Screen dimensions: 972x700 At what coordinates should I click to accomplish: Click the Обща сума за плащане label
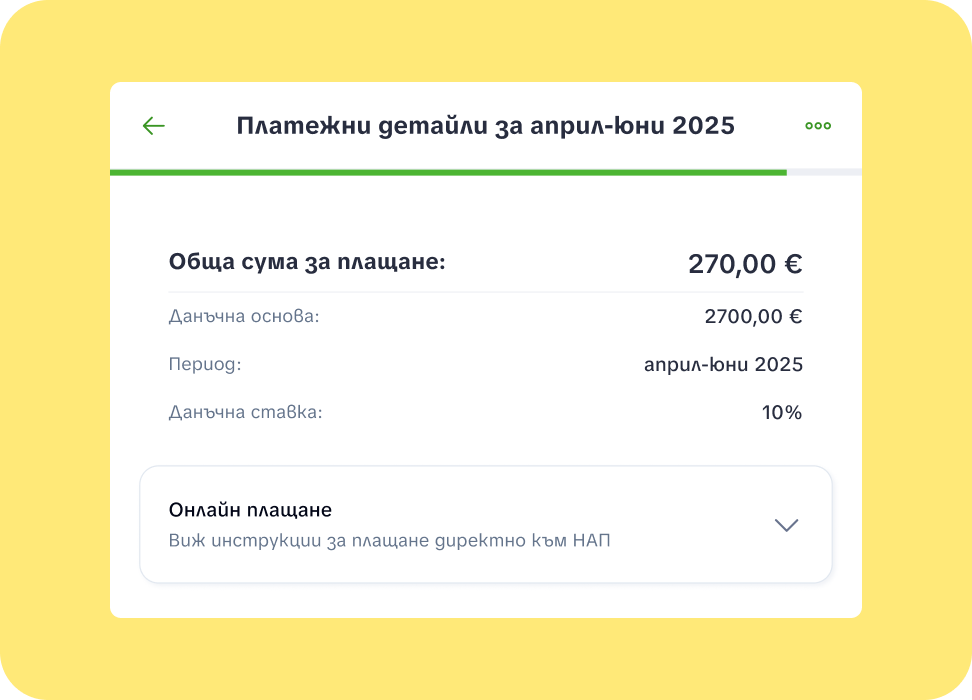coord(307,261)
